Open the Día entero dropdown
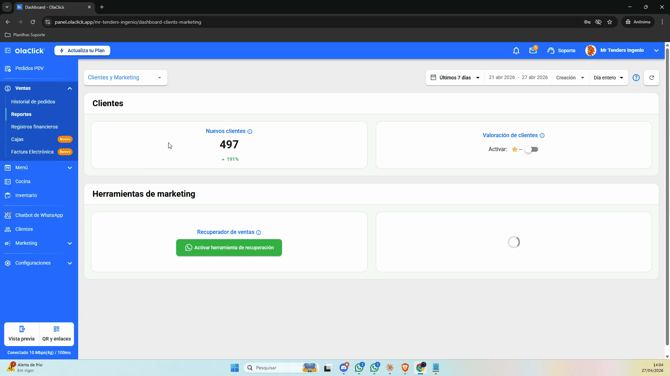 click(x=608, y=78)
